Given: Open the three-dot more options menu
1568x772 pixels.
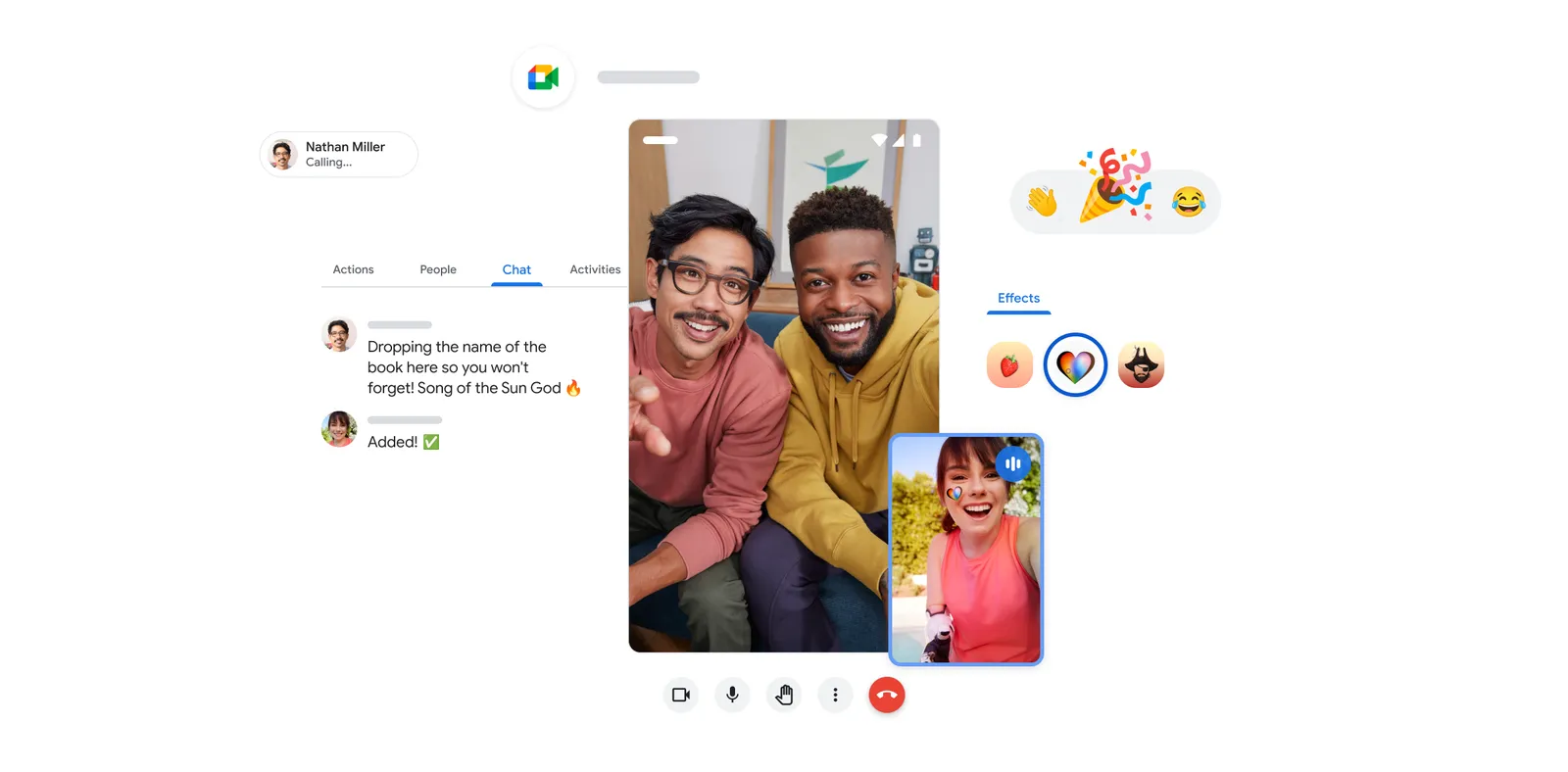Looking at the screenshot, I should 835,695.
